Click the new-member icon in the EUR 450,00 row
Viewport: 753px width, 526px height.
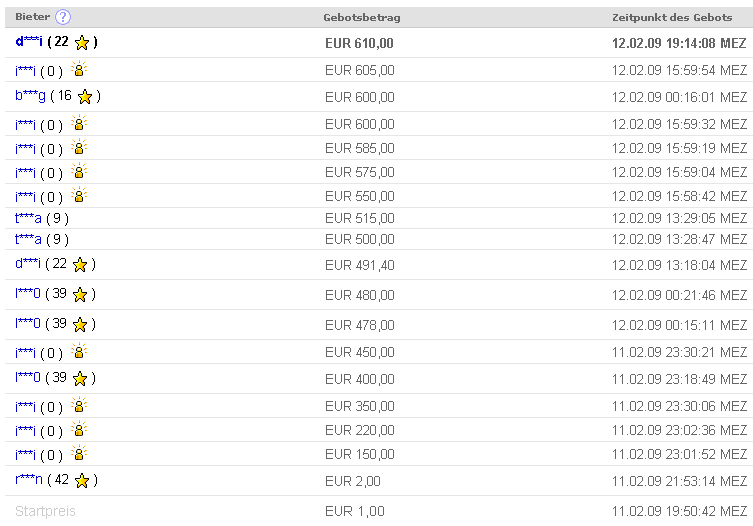pyautogui.click(x=79, y=352)
